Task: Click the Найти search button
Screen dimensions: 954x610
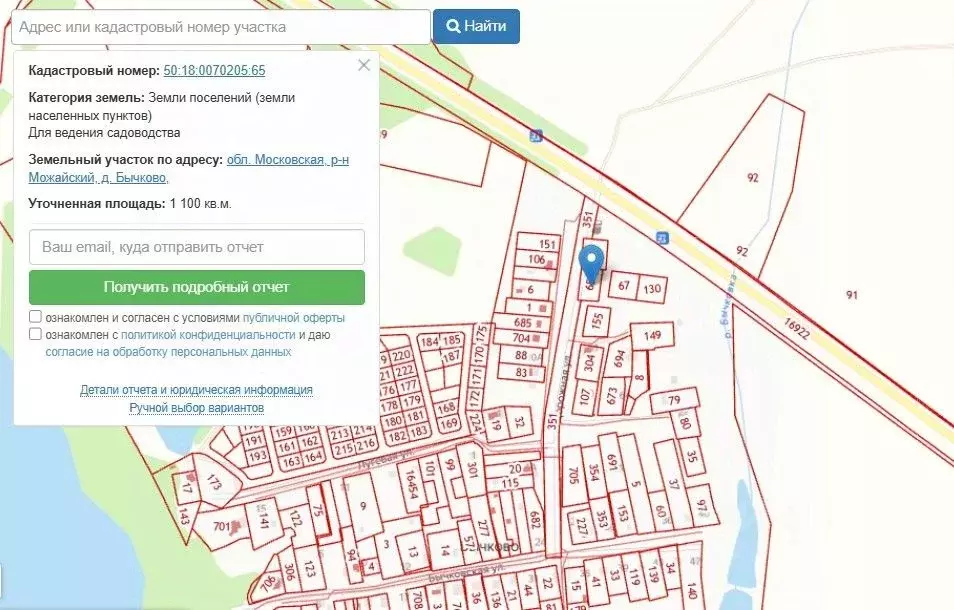Action: click(x=476, y=26)
